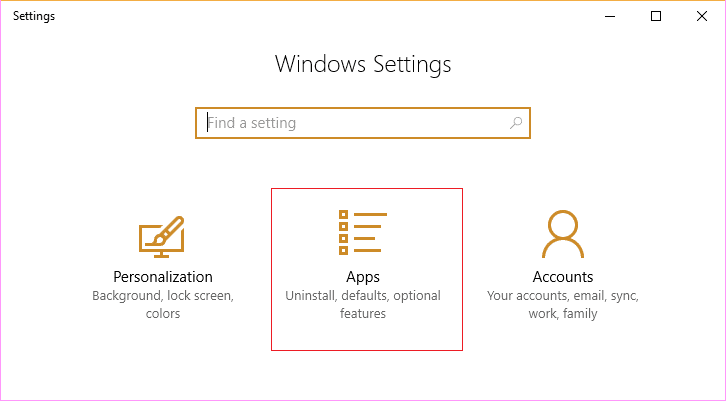Viewport: 726px width, 401px height.
Task: Select the Accounts title label
Action: 562,277
